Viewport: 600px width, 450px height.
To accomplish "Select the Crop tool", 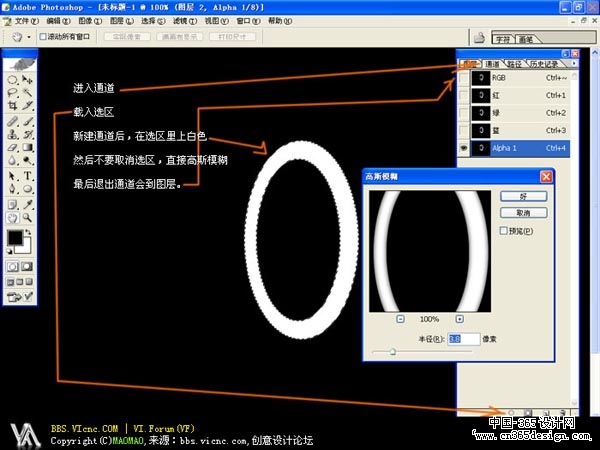I will coord(12,105).
